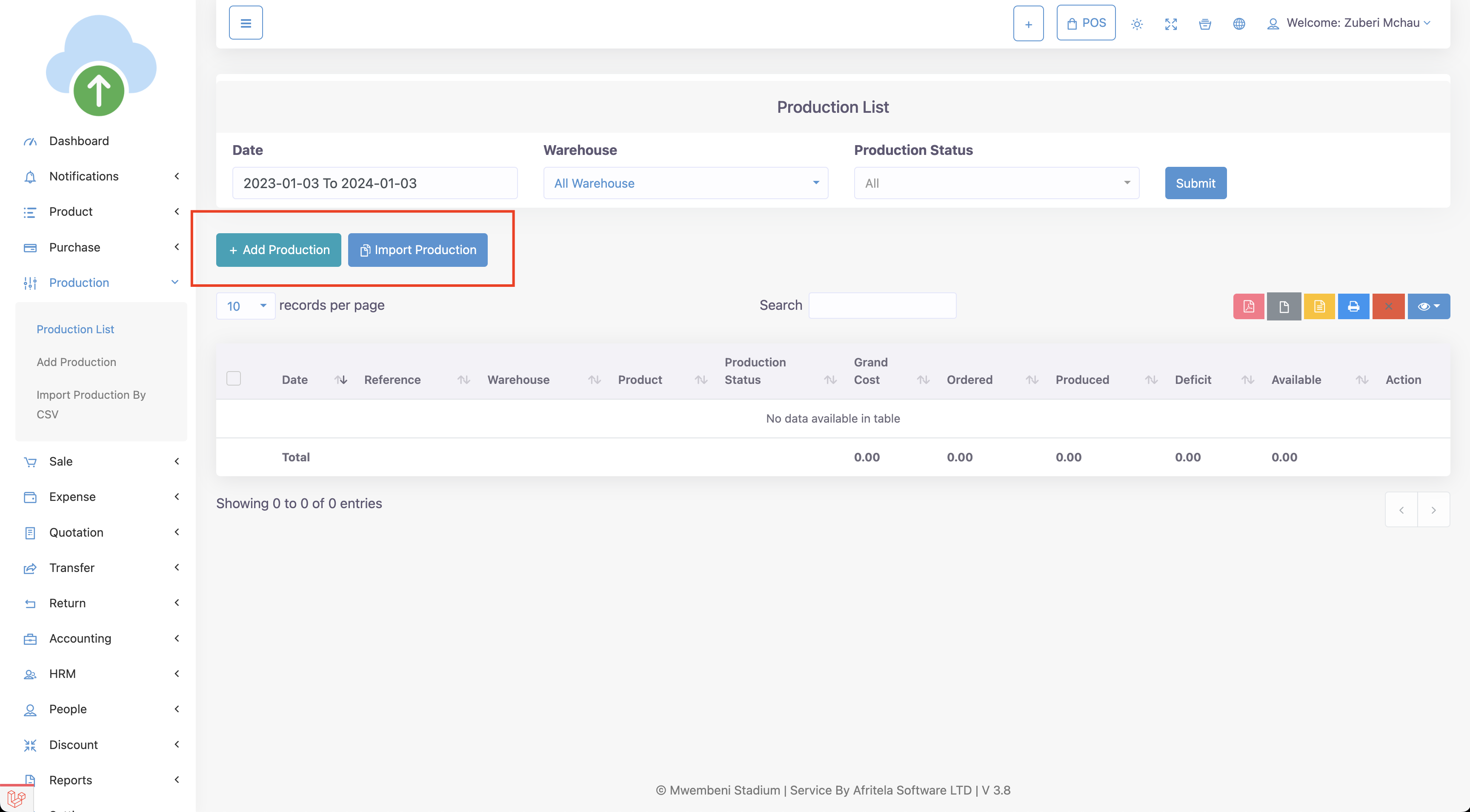The height and width of the screenshot is (812, 1470).
Task: Sort the table by the Date column
Action: (x=295, y=380)
